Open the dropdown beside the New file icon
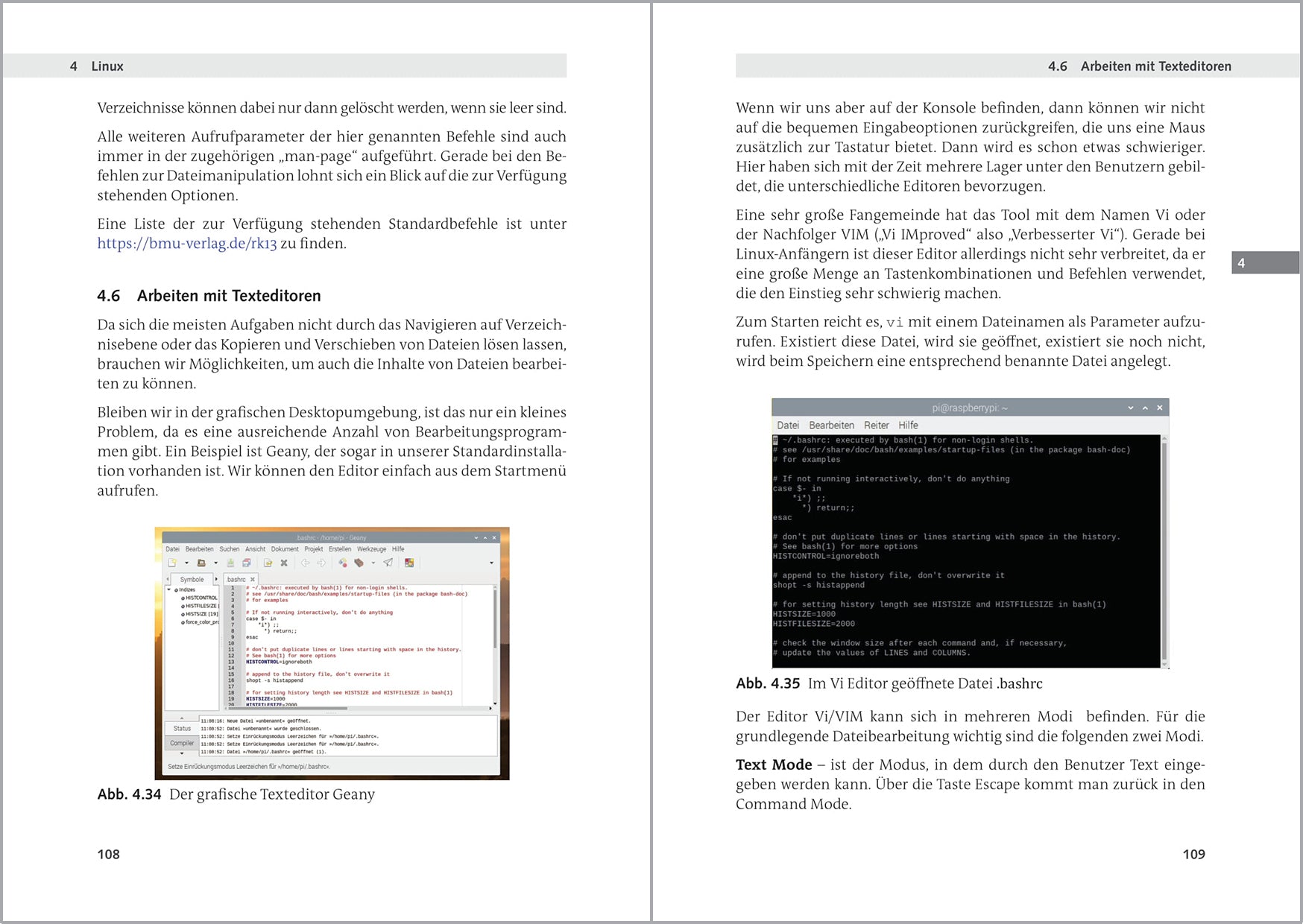The width and height of the screenshot is (1303, 924). [186, 563]
